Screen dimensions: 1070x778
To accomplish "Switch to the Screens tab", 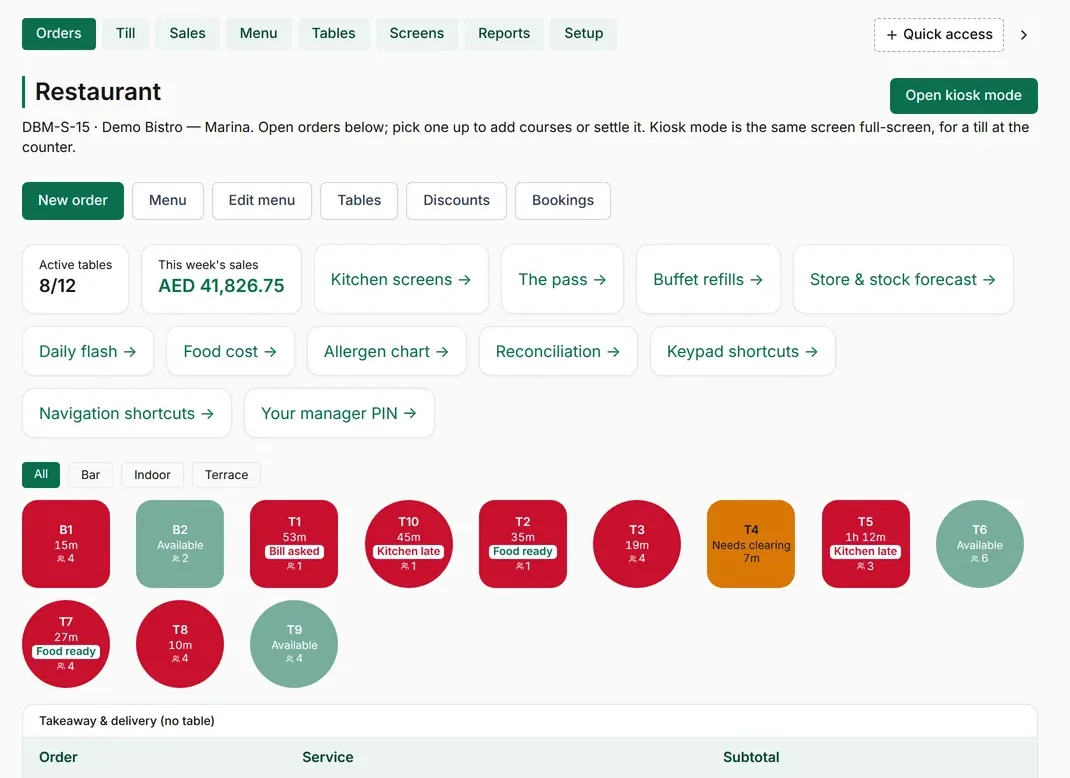I will [416, 33].
